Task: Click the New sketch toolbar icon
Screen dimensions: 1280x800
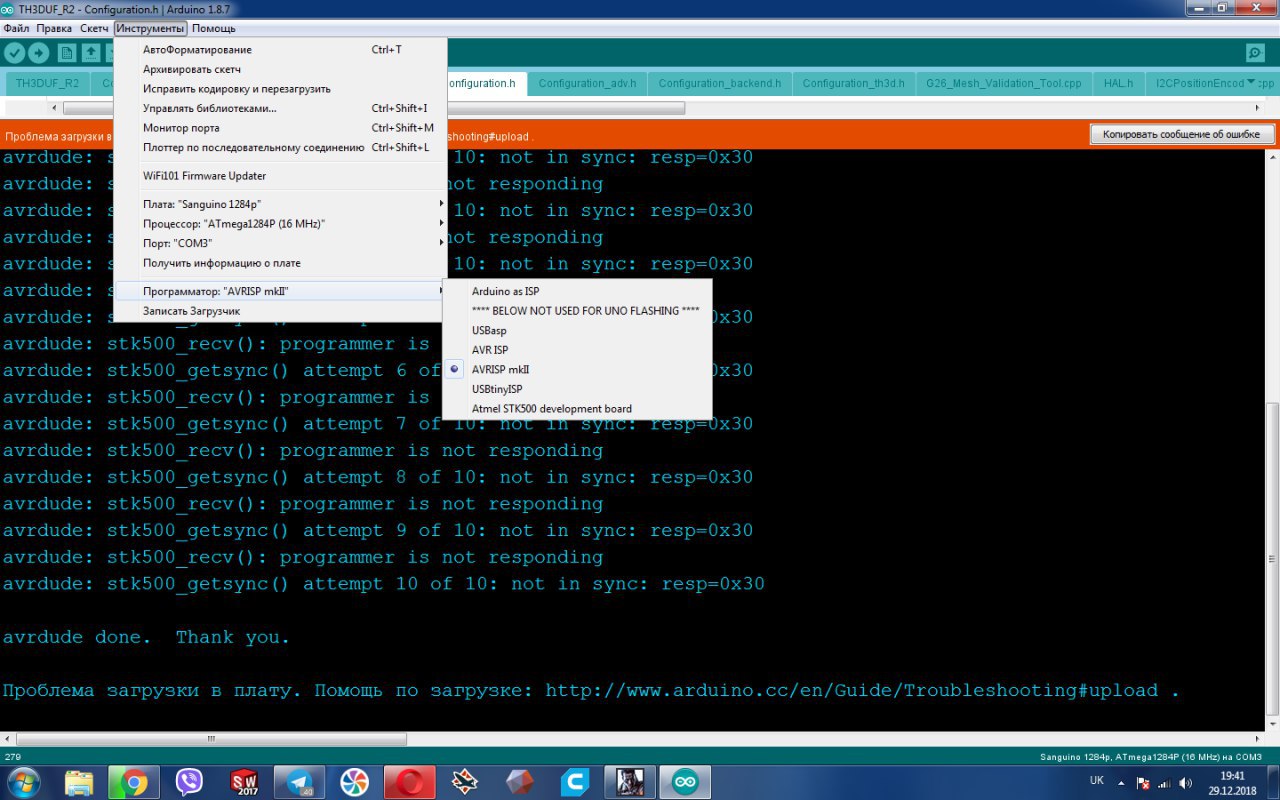Action: click(x=67, y=53)
